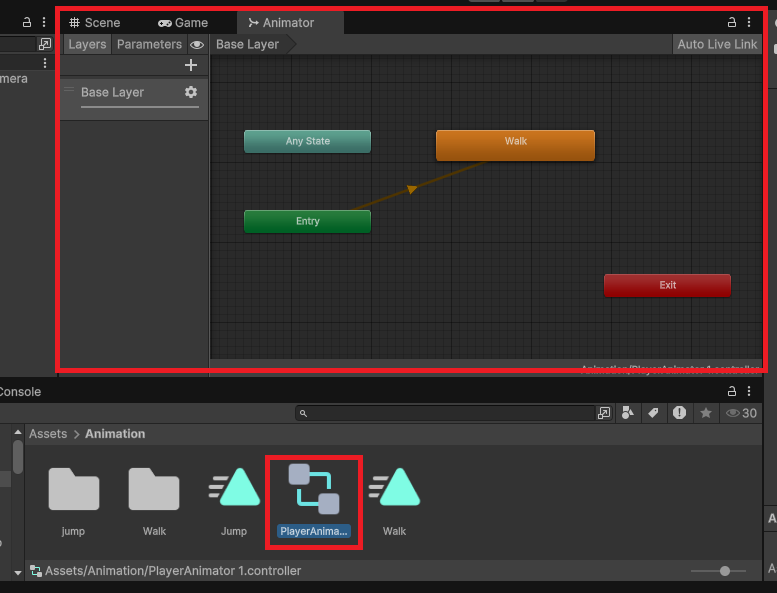Click the Project tree scroll up arrow

[x=18, y=432]
